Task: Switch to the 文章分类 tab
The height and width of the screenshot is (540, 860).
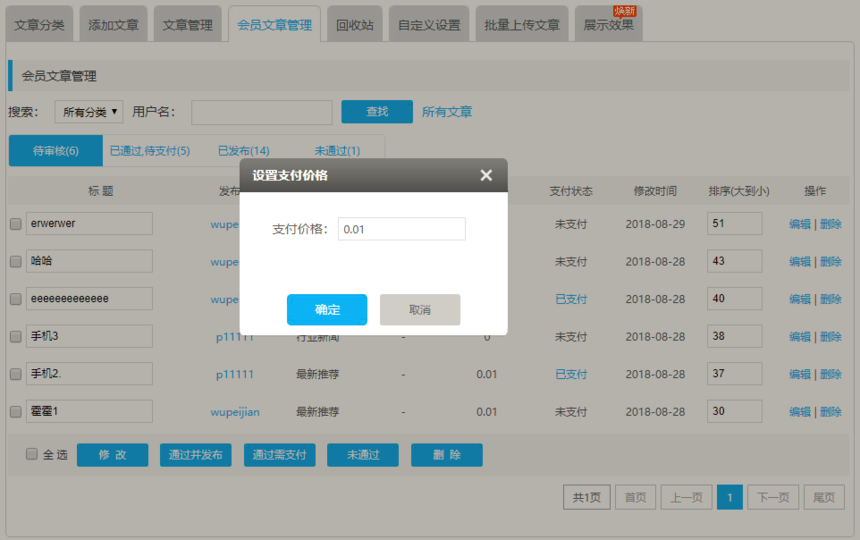Action: (40, 25)
